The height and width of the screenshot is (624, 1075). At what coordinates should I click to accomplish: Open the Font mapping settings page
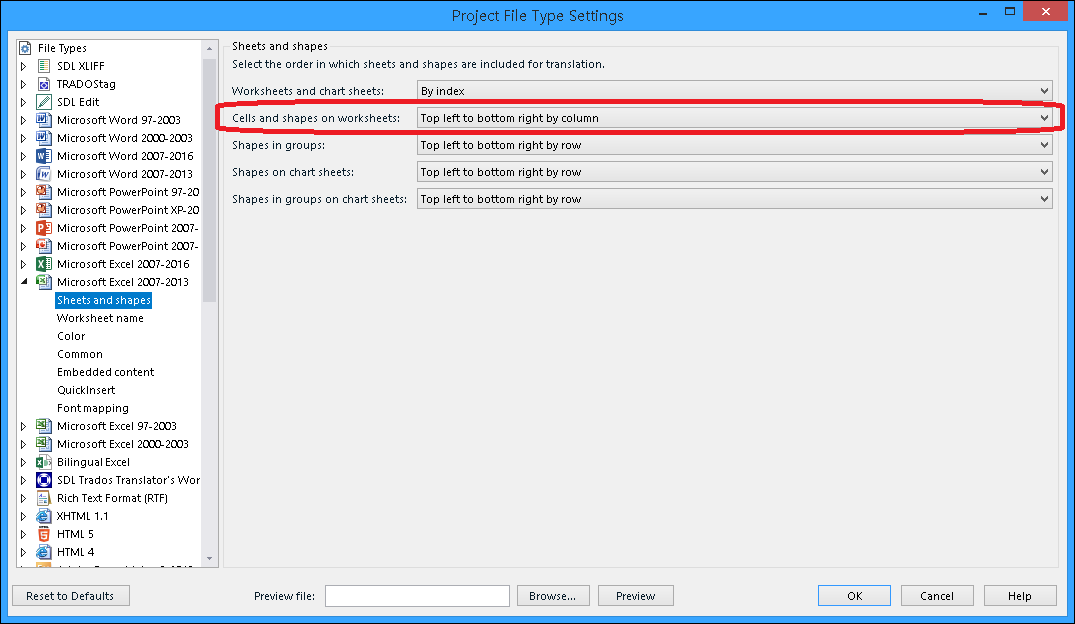click(x=92, y=408)
